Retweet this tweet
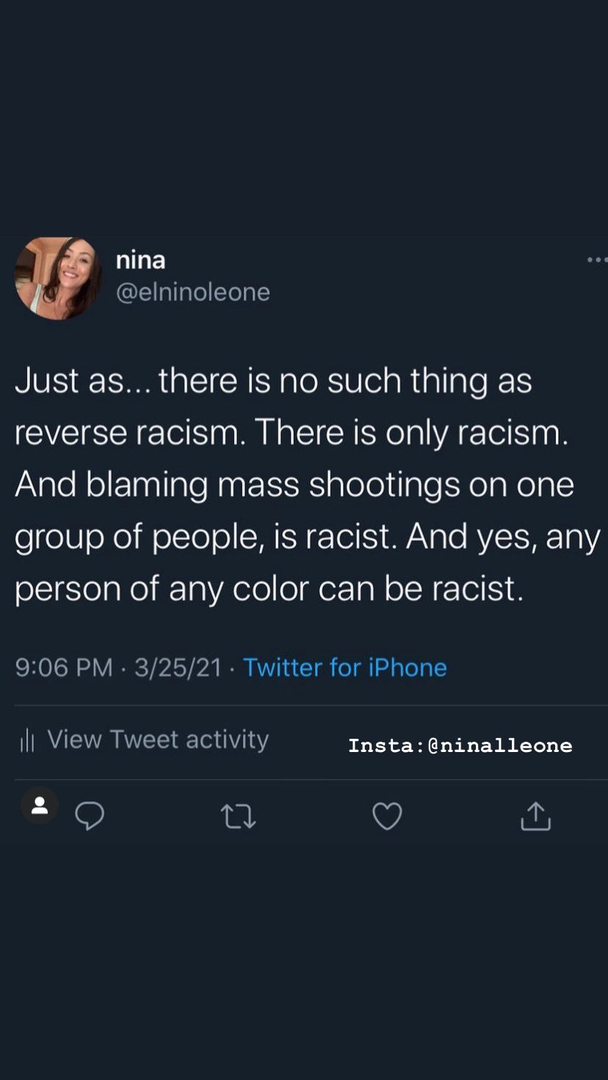608x1080 pixels. pos(238,817)
